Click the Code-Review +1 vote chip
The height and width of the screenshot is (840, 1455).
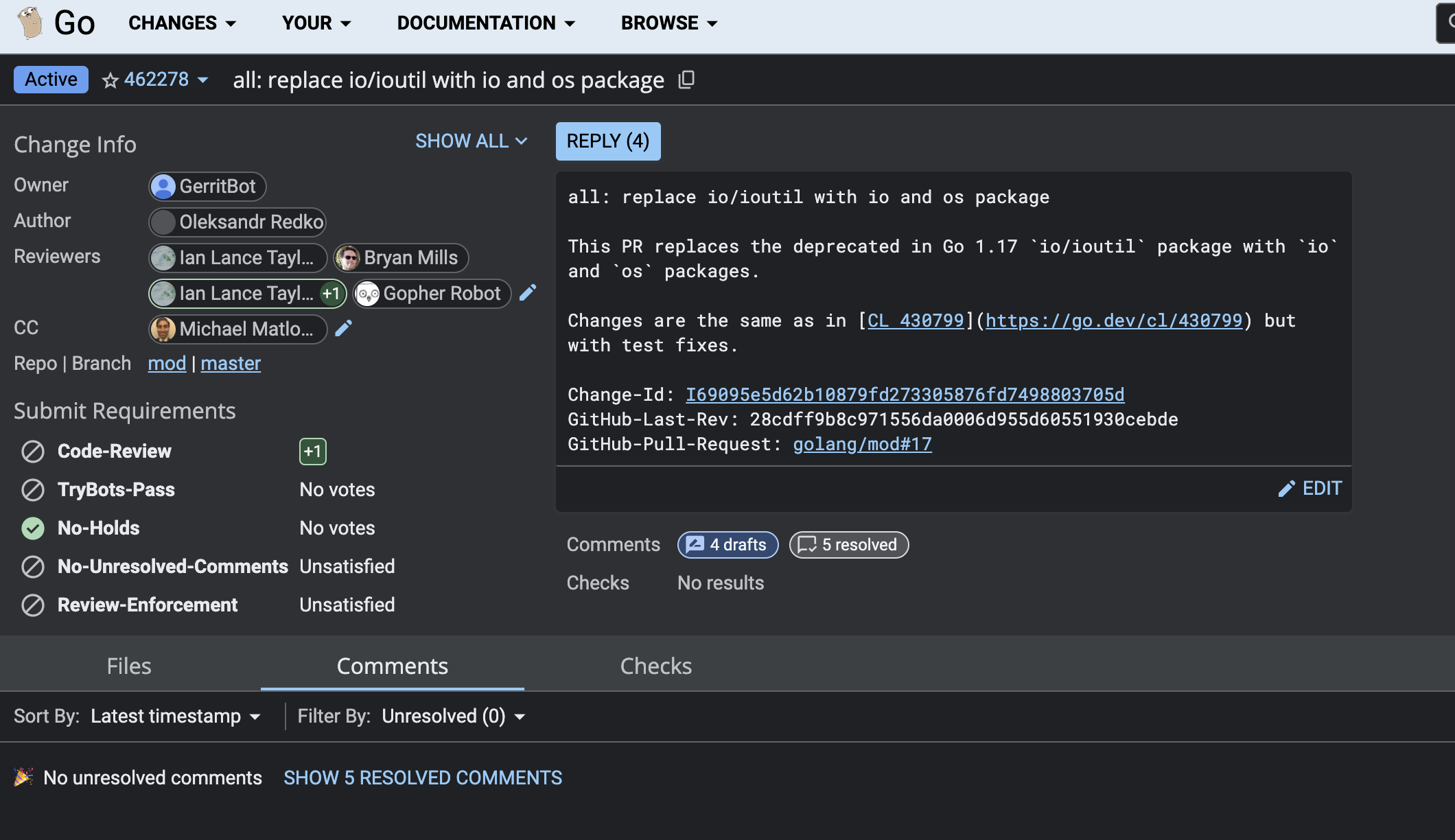pos(312,451)
